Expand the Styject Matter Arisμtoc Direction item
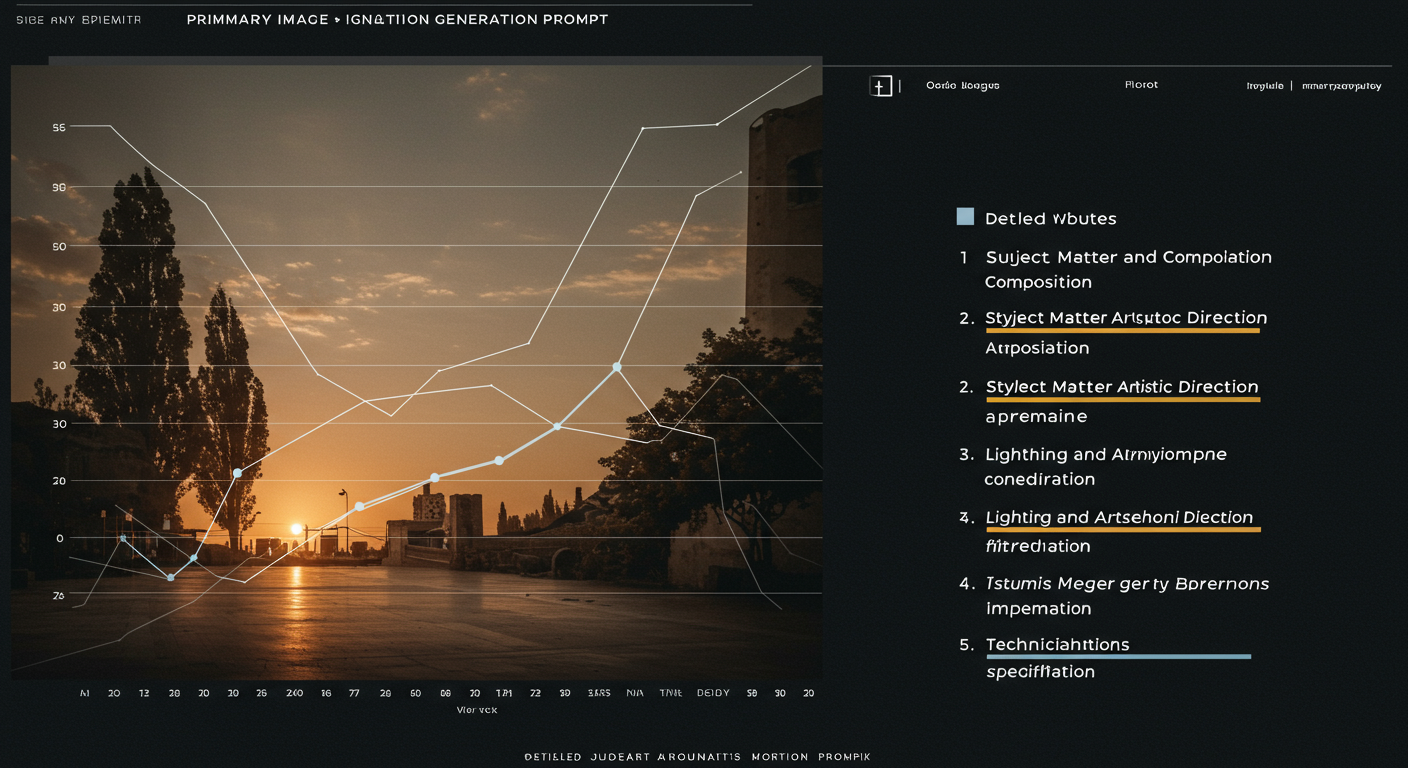1408x768 pixels. [x=1126, y=318]
